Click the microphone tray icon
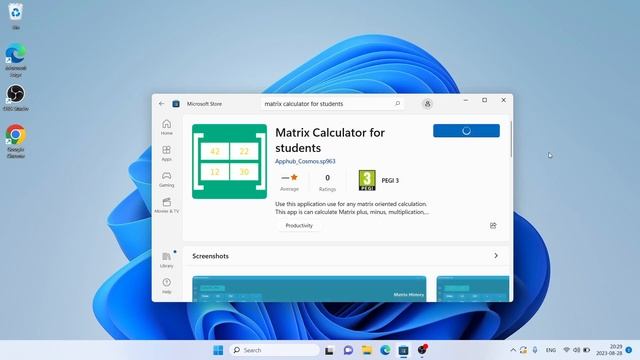 [x=535, y=350]
